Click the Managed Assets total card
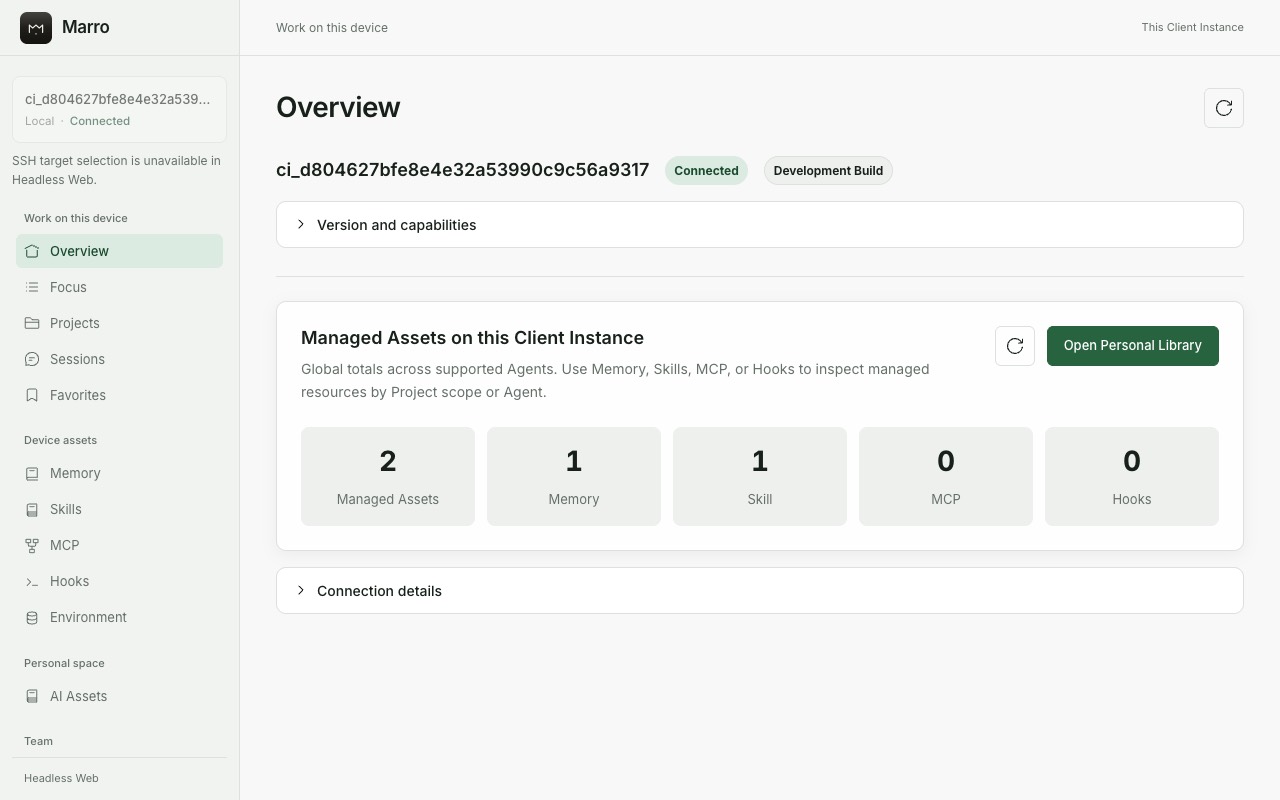 (388, 476)
